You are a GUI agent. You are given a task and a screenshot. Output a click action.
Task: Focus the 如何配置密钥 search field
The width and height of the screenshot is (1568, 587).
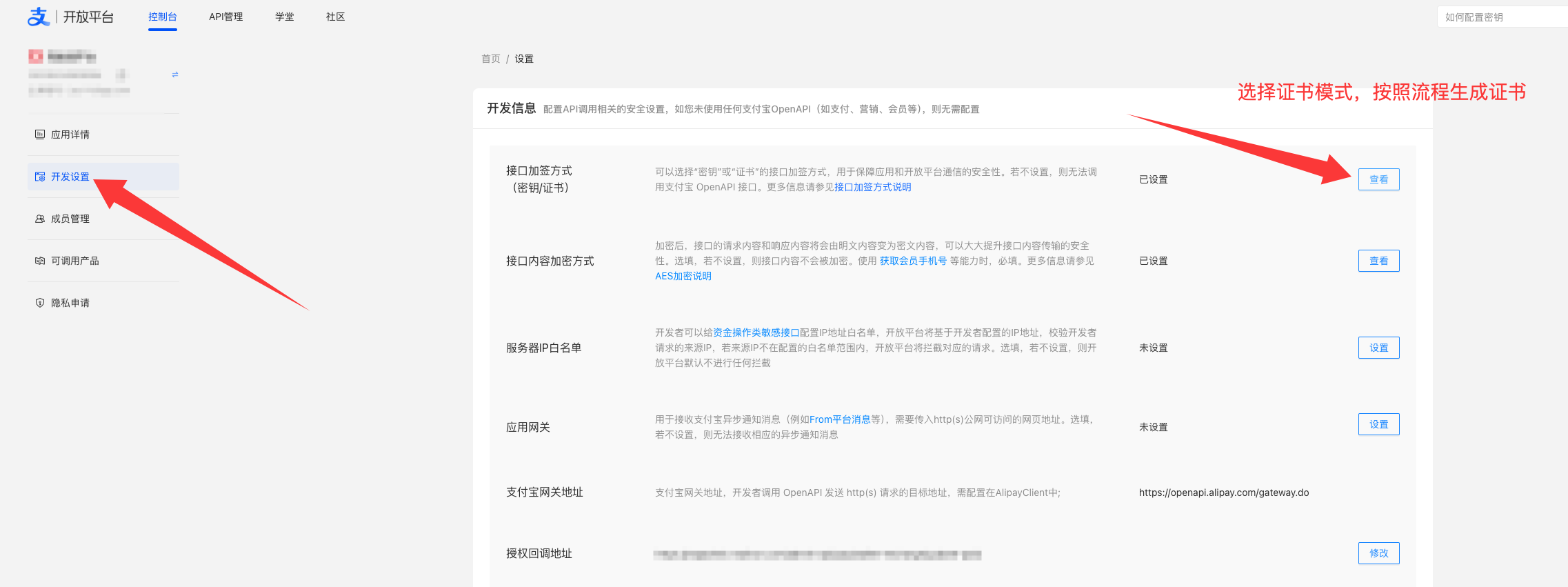1503,17
